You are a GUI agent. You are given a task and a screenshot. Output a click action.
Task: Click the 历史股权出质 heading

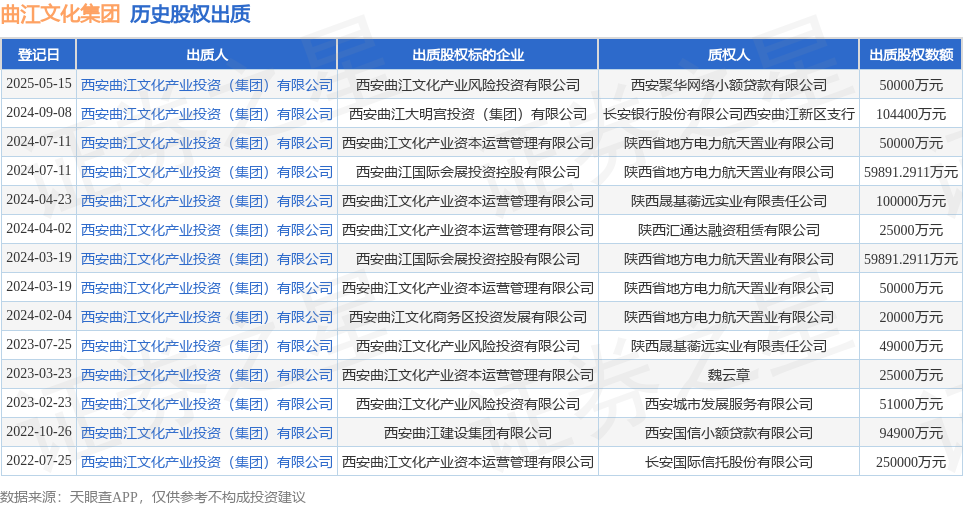click(190, 14)
